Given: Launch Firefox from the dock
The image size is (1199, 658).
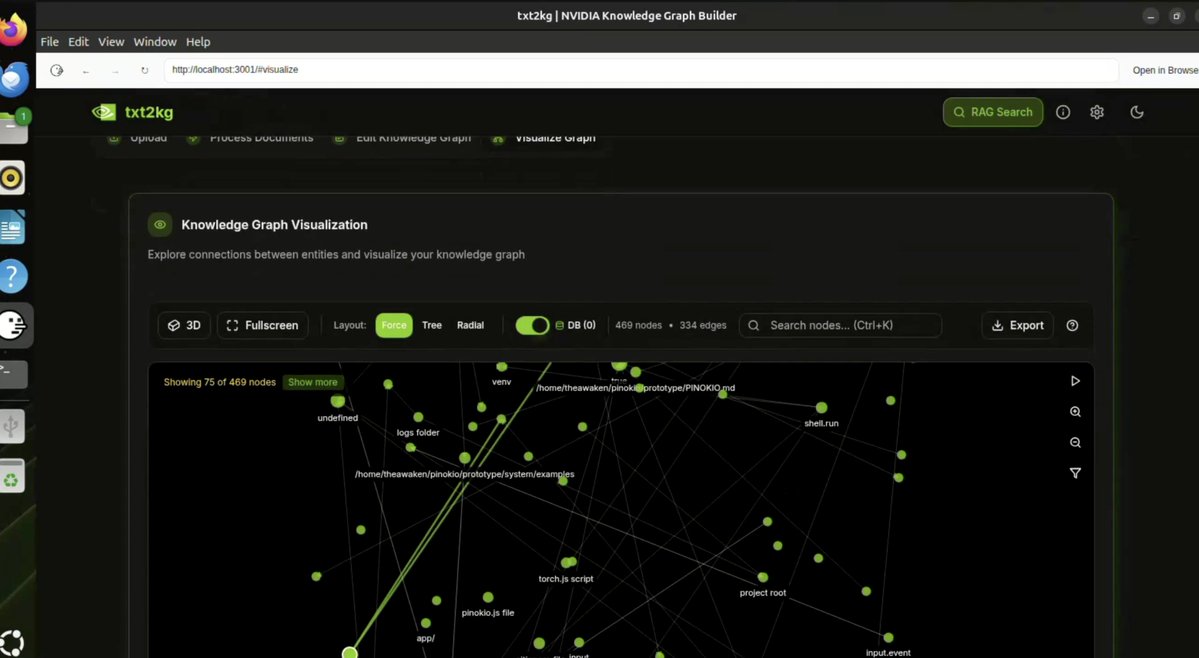Looking at the screenshot, I should tap(13, 31).
